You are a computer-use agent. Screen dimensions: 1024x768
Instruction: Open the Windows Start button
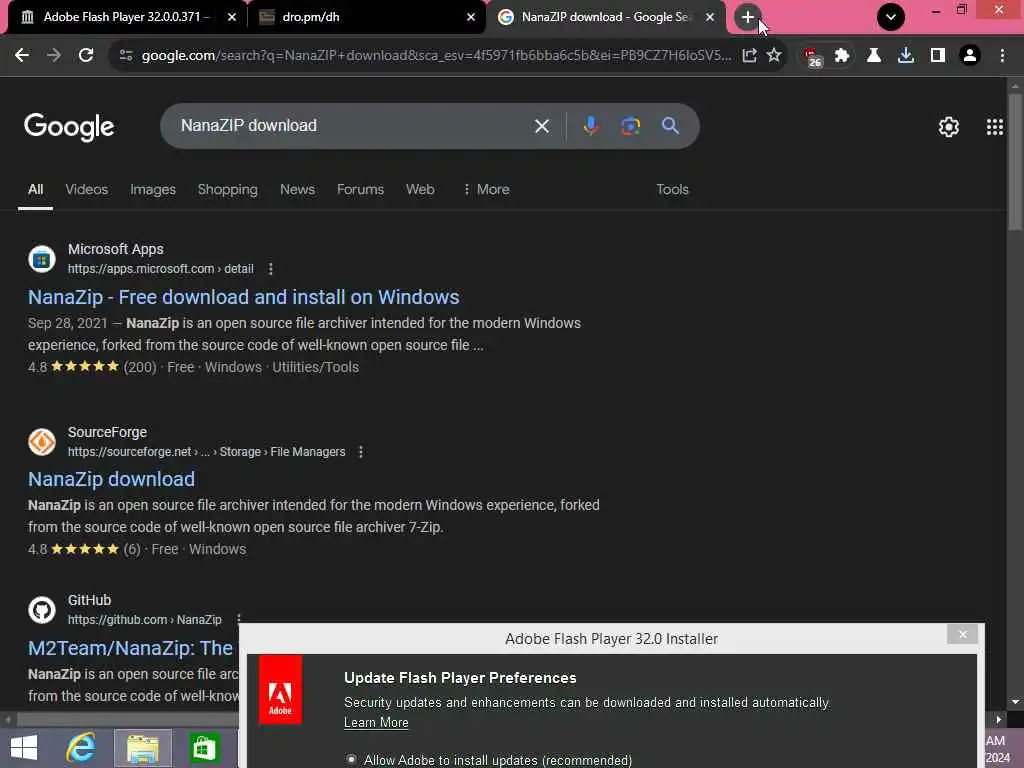tap(24, 748)
